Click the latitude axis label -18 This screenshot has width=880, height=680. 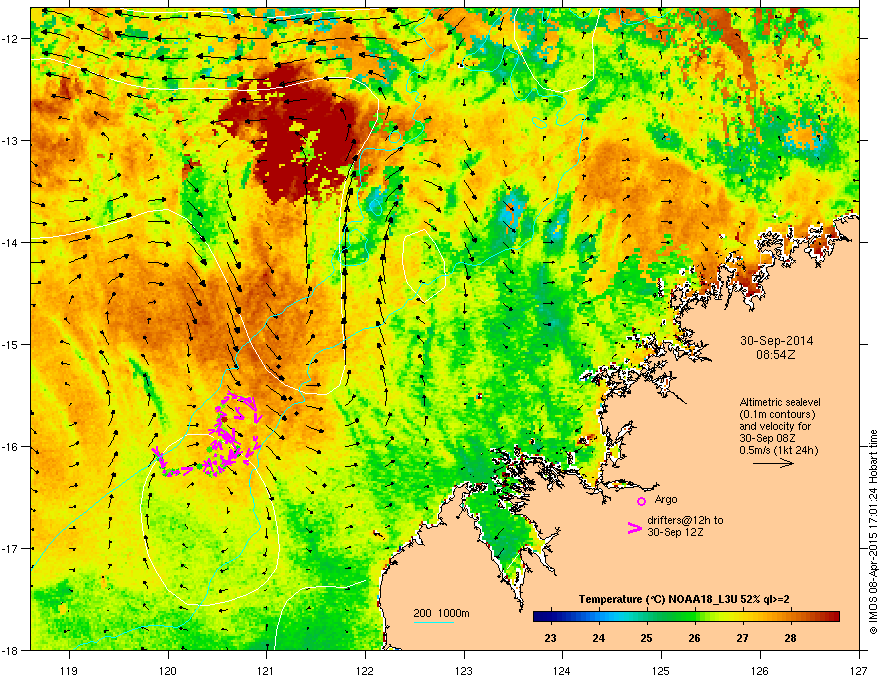pyautogui.click(x=11, y=650)
